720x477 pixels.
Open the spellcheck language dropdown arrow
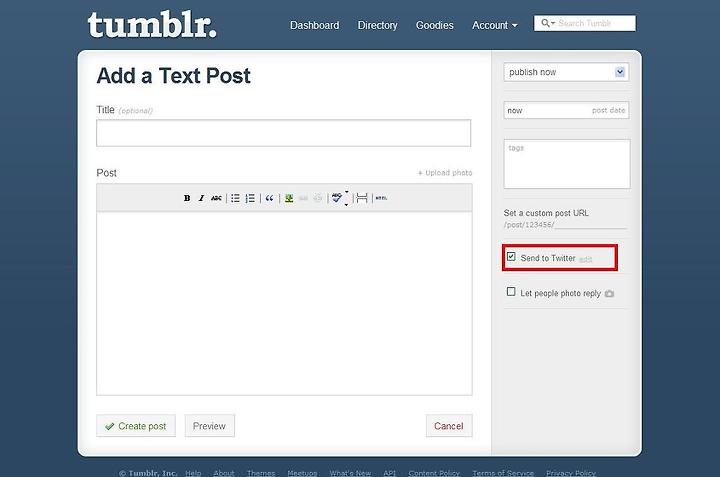[x=347, y=198]
